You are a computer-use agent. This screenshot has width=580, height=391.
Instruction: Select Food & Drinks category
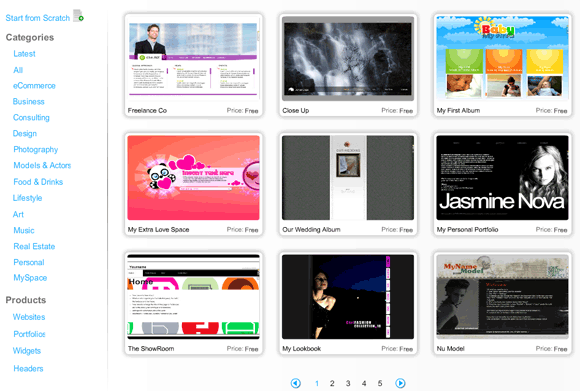[x=38, y=182]
